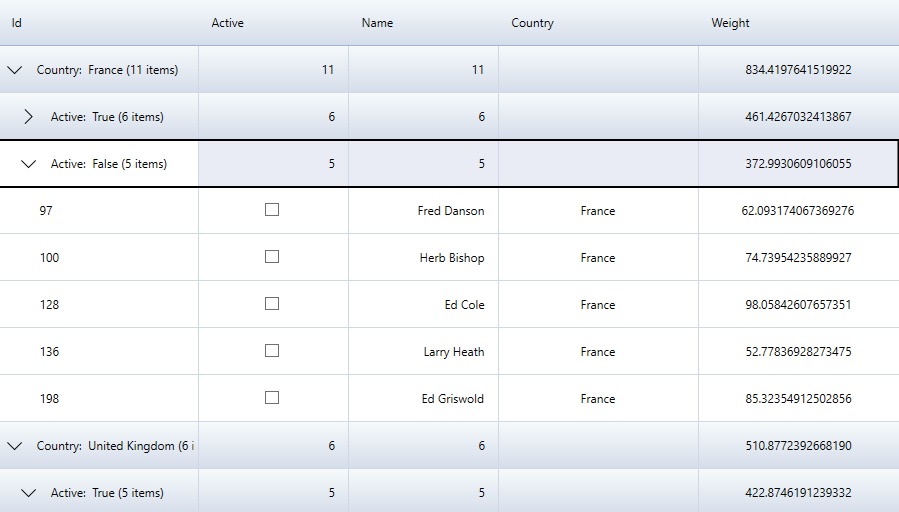Image resolution: width=899 pixels, height=512 pixels.
Task: Tick the Active checkbox for Larry Heath
Action: [x=271, y=351]
